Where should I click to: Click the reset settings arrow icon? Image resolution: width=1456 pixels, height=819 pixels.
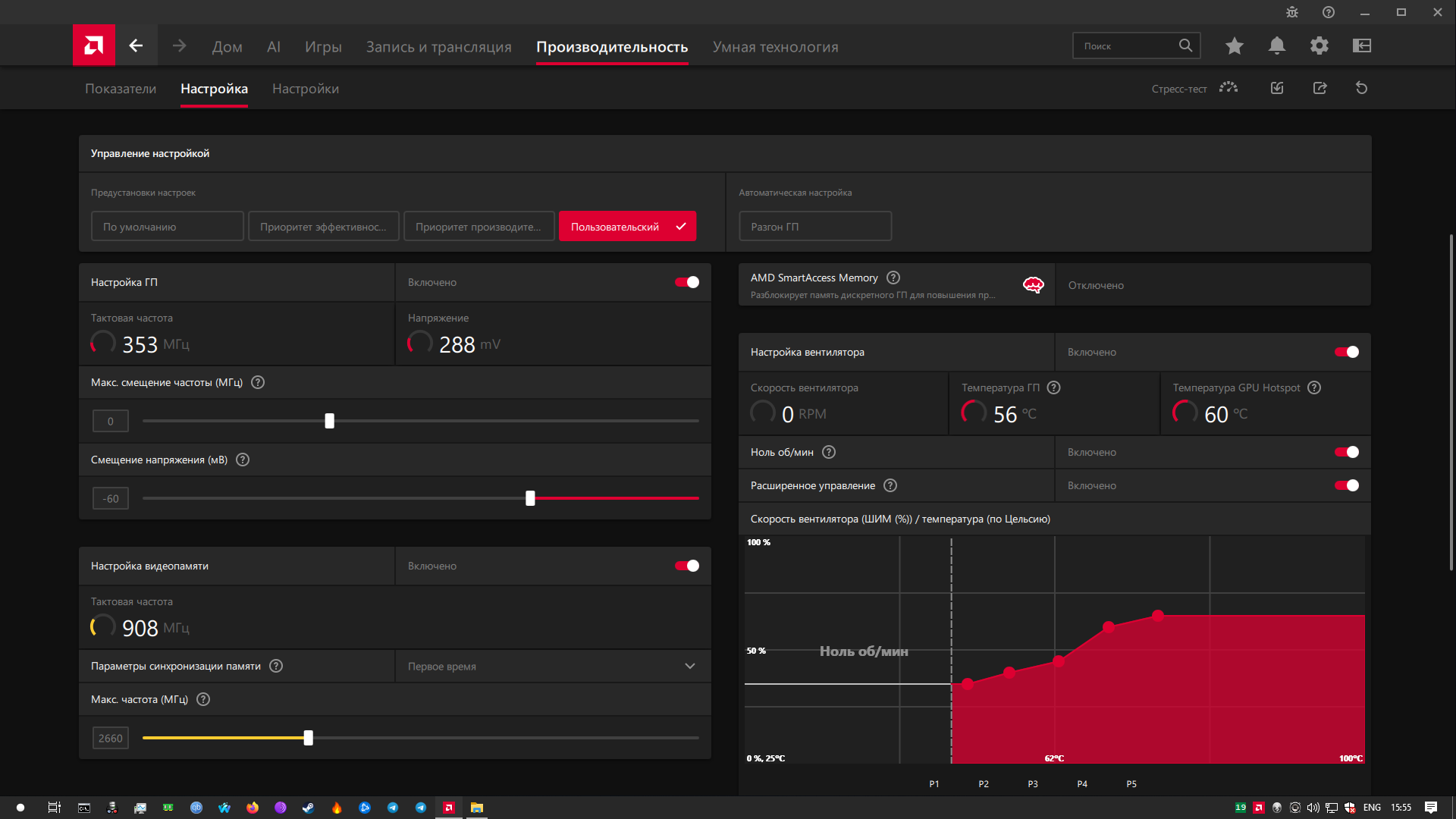pos(1362,88)
